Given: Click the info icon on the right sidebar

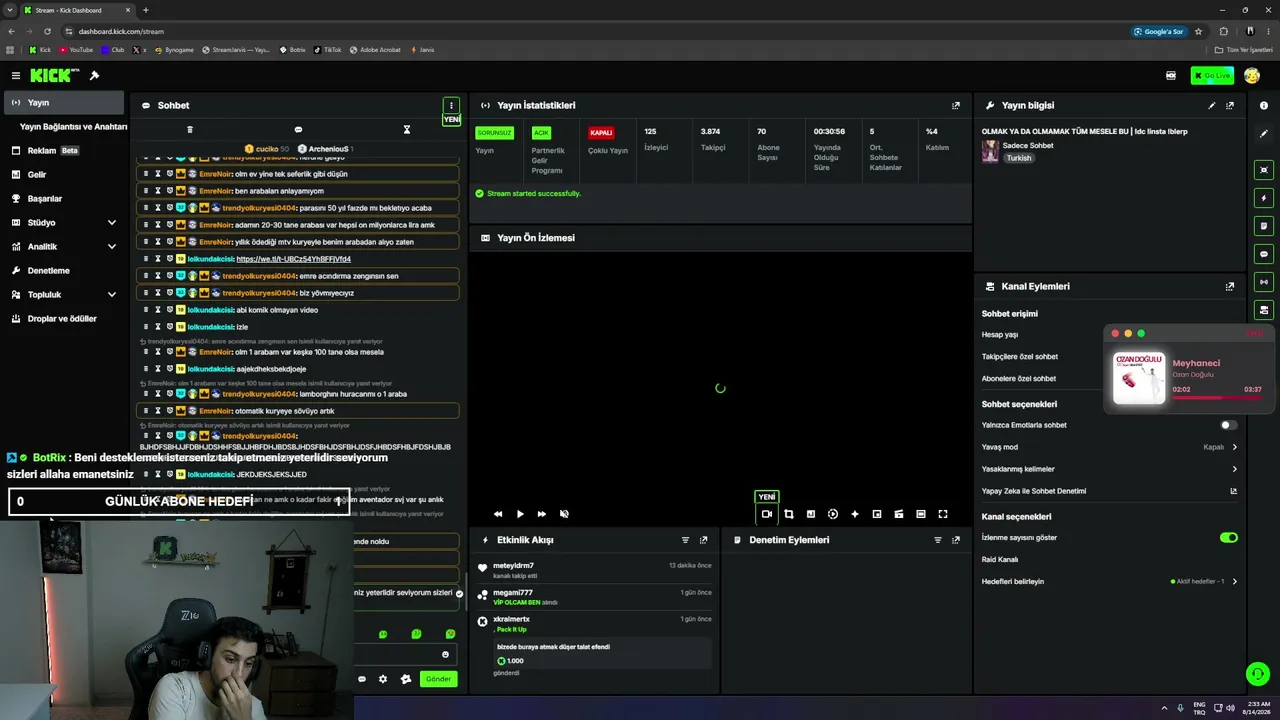Looking at the screenshot, I should (1264, 105).
